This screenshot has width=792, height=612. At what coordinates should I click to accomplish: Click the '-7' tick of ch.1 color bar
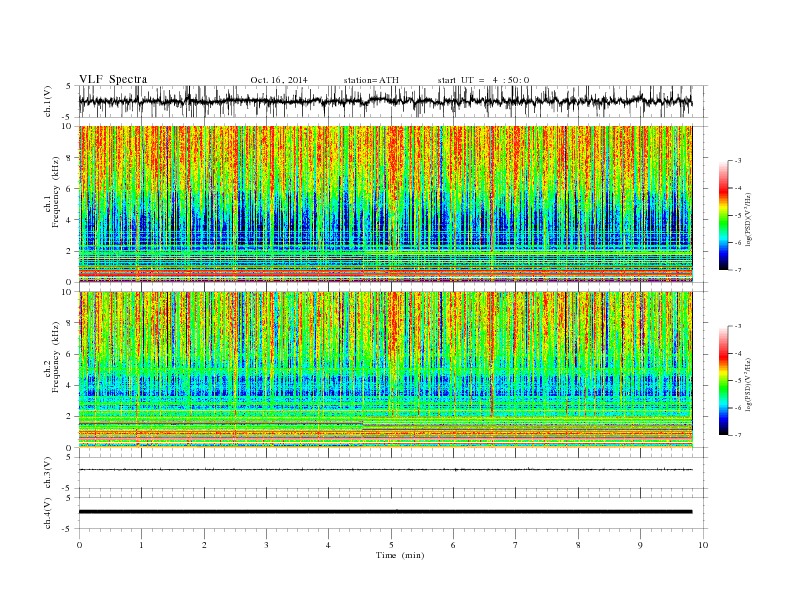coord(737,270)
